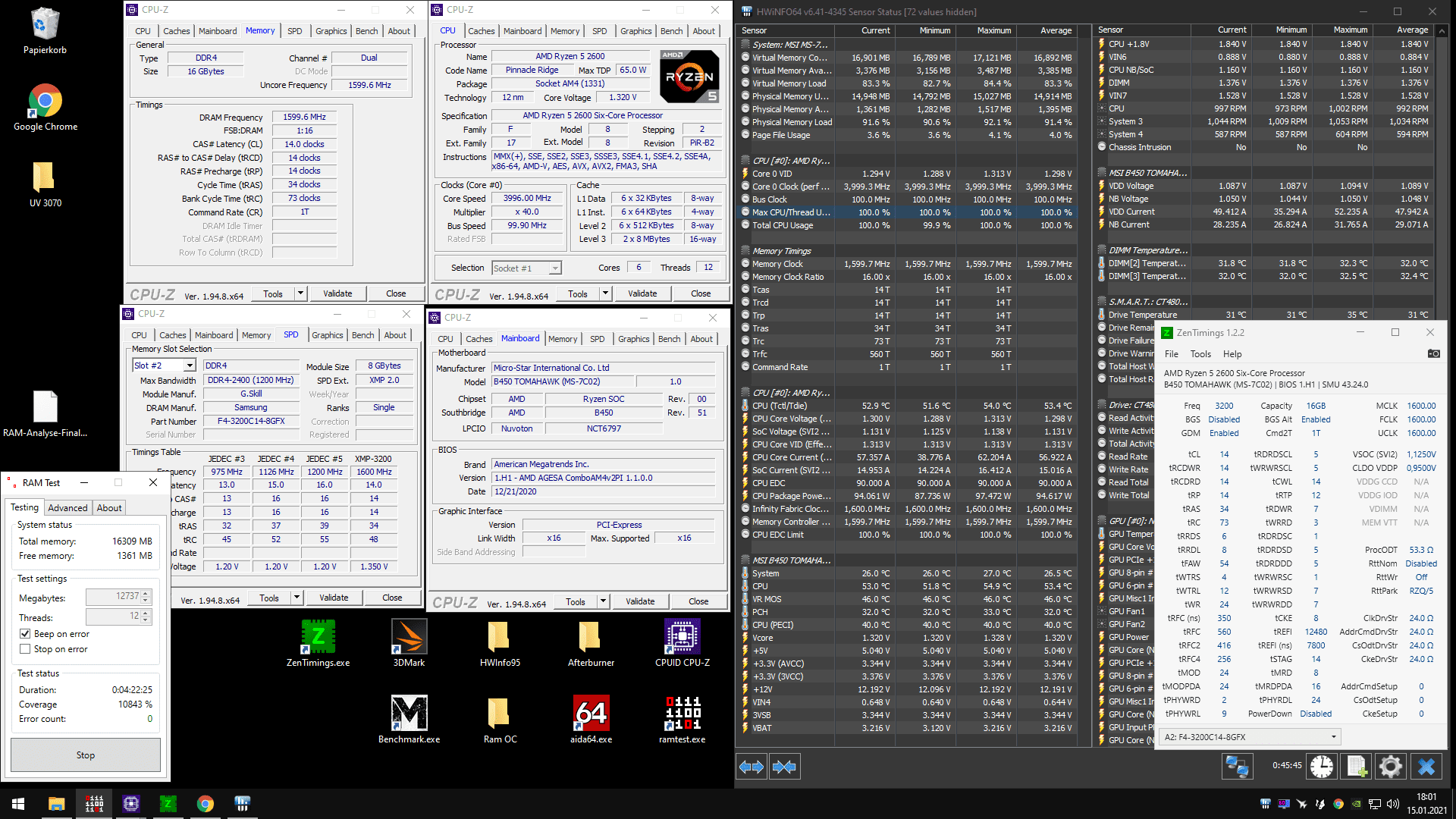
Task: Click HWiNFO logging start icon
Action: tap(1357, 767)
